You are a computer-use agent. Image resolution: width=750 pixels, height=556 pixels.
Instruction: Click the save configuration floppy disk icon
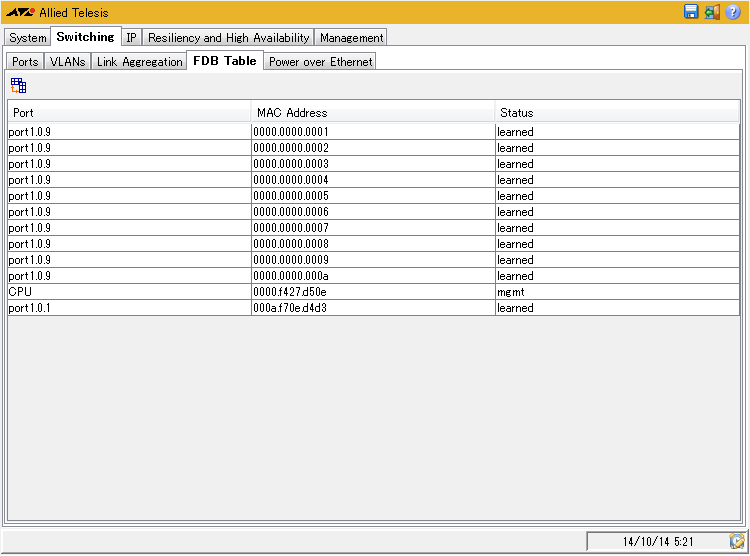coord(691,12)
